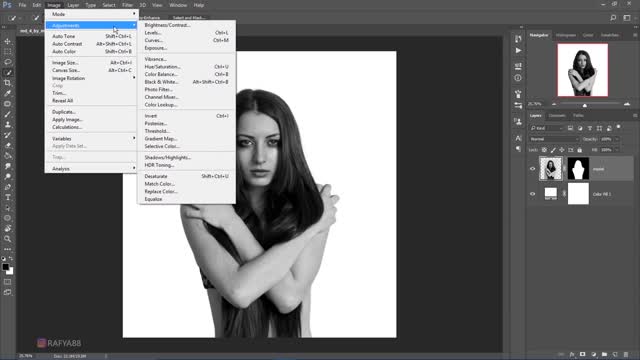640x360 pixels.
Task: Toggle lock image pixels brush icon
Action: point(553,150)
